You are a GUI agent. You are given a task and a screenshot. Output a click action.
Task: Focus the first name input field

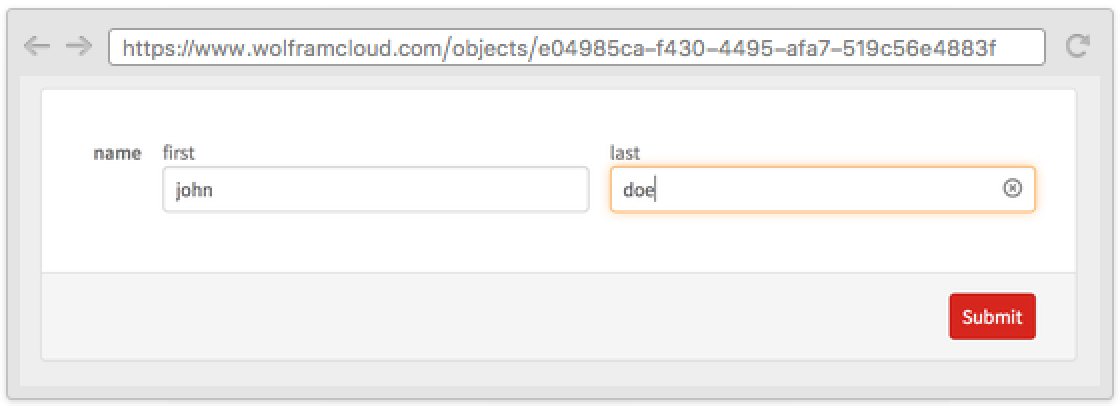(375, 189)
